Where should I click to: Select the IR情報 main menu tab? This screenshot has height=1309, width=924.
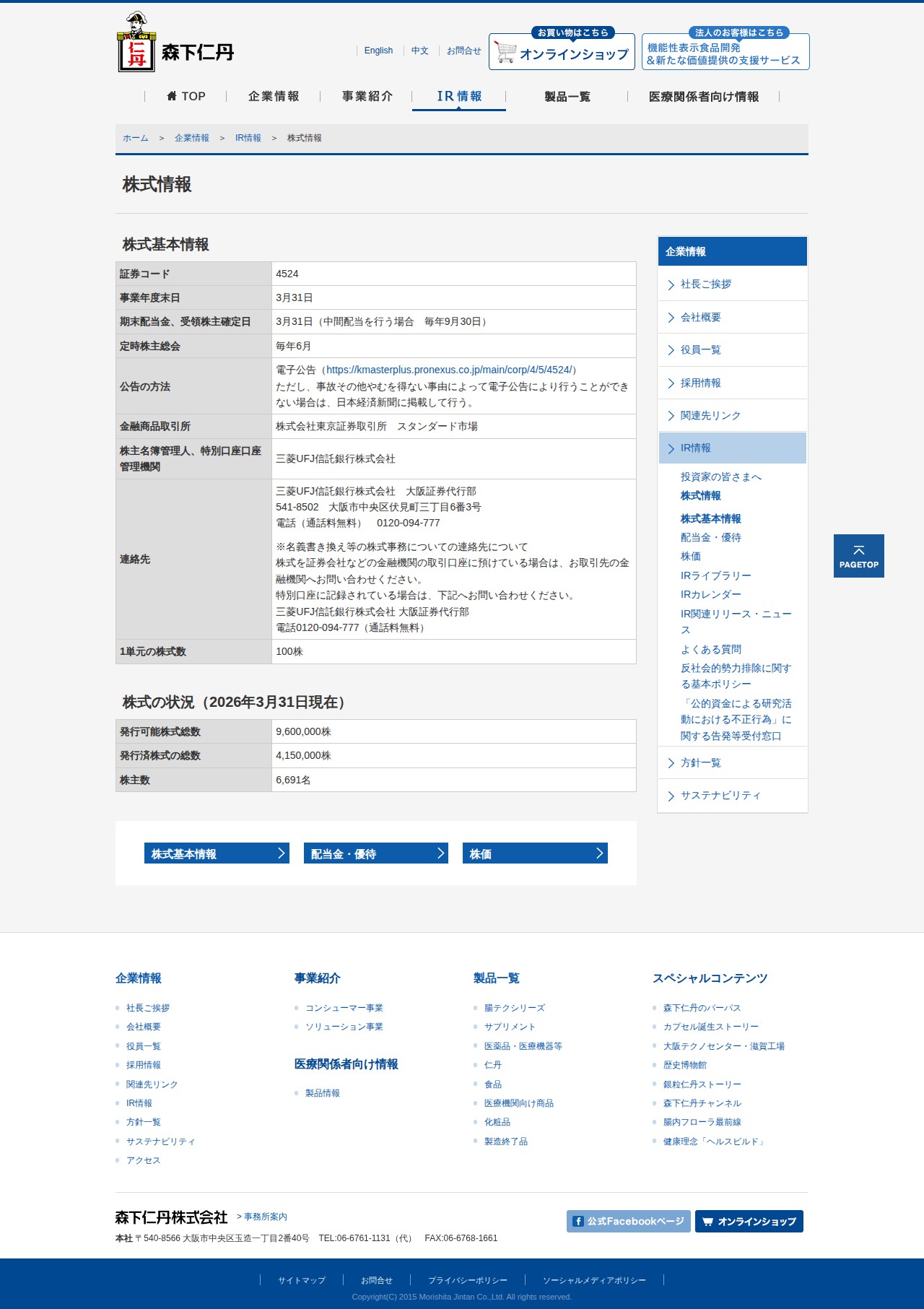(459, 96)
